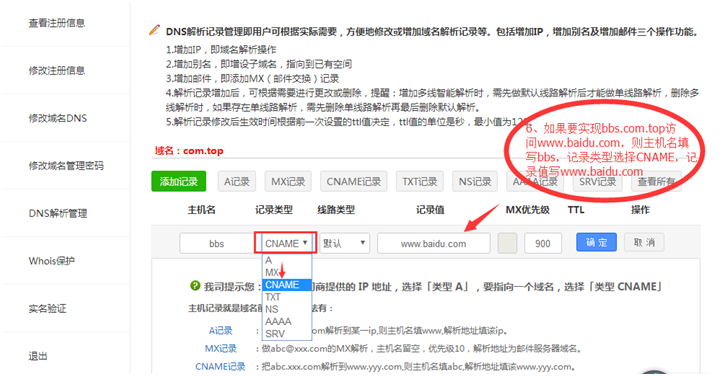Switch to the MX记录 tab
This screenshot has height=376, width=722.
288,181
